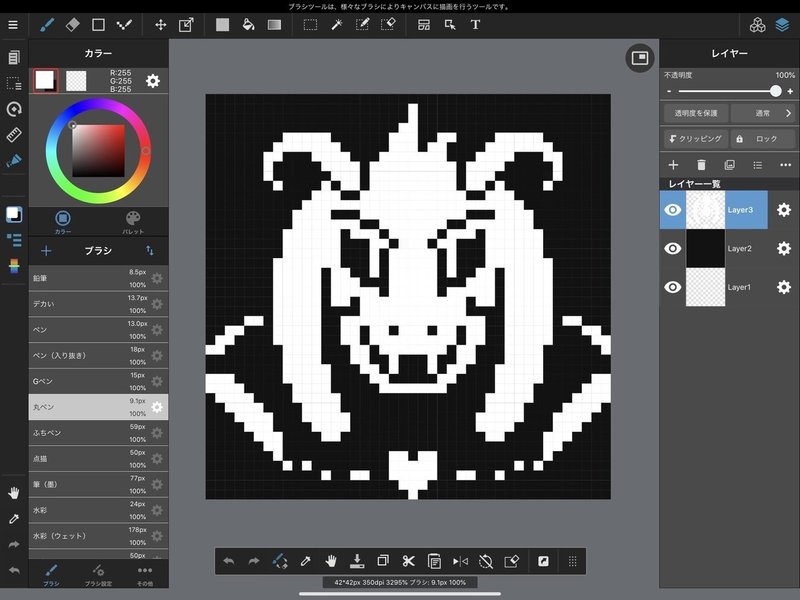Switch to the ブラシ設定 tab

pos(98,574)
